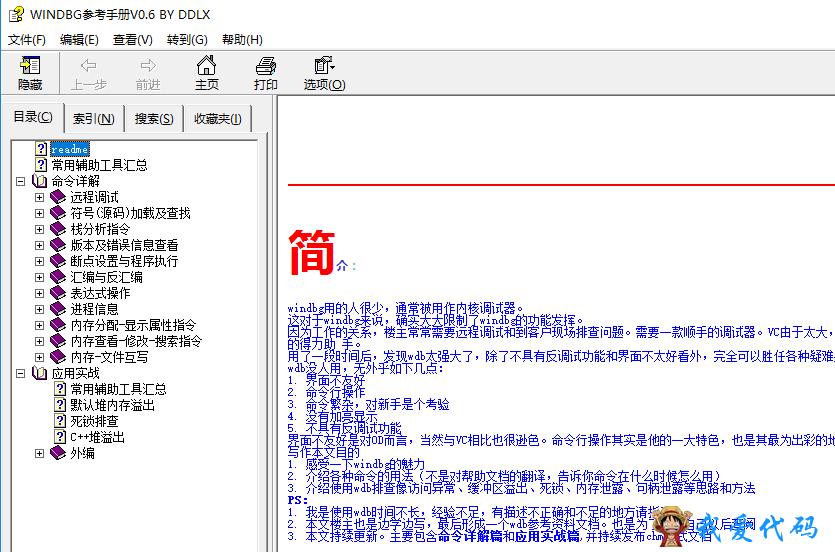Collapse the 命令详解 tree node
Image resolution: width=835 pixels, height=552 pixels.
click(20, 182)
